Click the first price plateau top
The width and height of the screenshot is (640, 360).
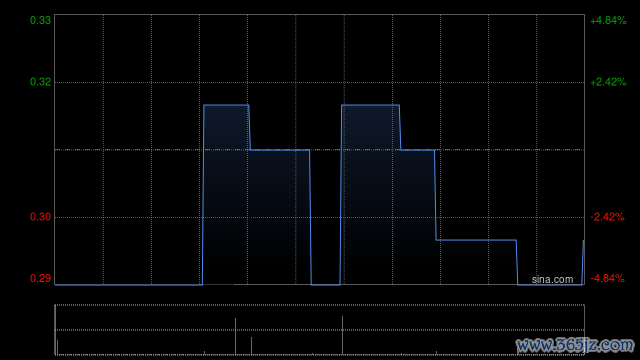[x=226, y=105]
